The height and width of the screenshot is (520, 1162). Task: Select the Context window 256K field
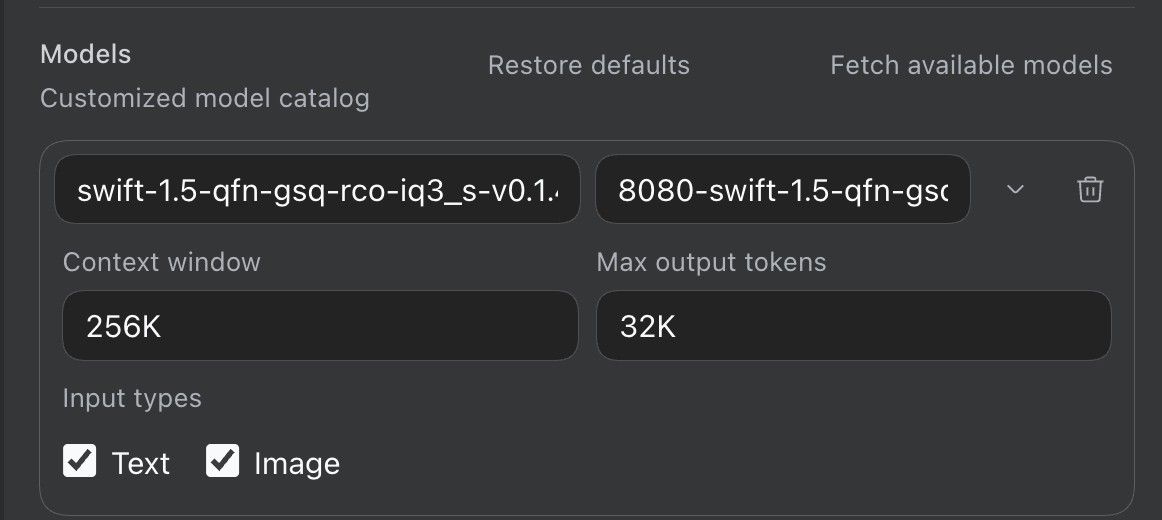point(320,326)
